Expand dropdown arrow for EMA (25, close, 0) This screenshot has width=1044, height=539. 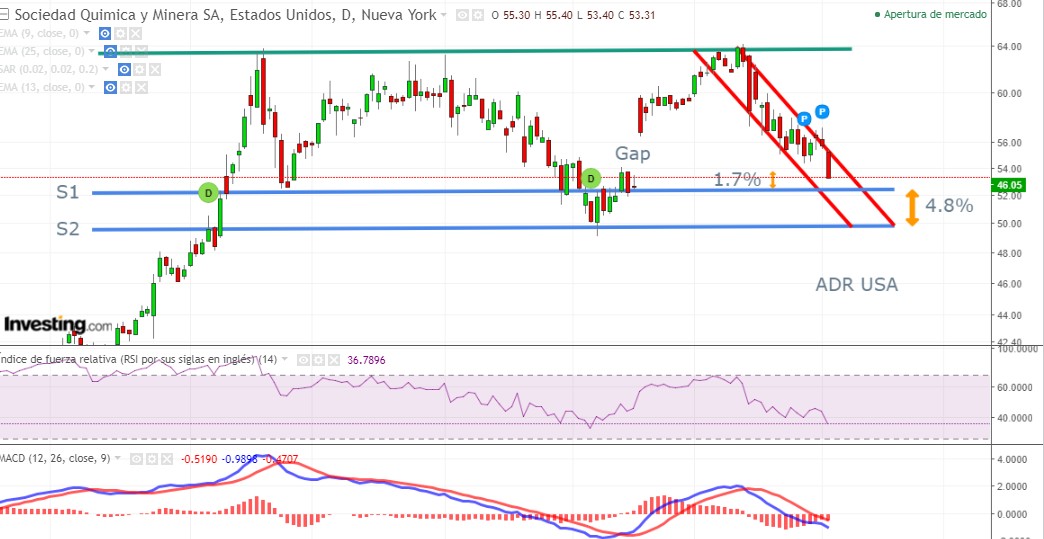pyautogui.click(x=93, y=51)
